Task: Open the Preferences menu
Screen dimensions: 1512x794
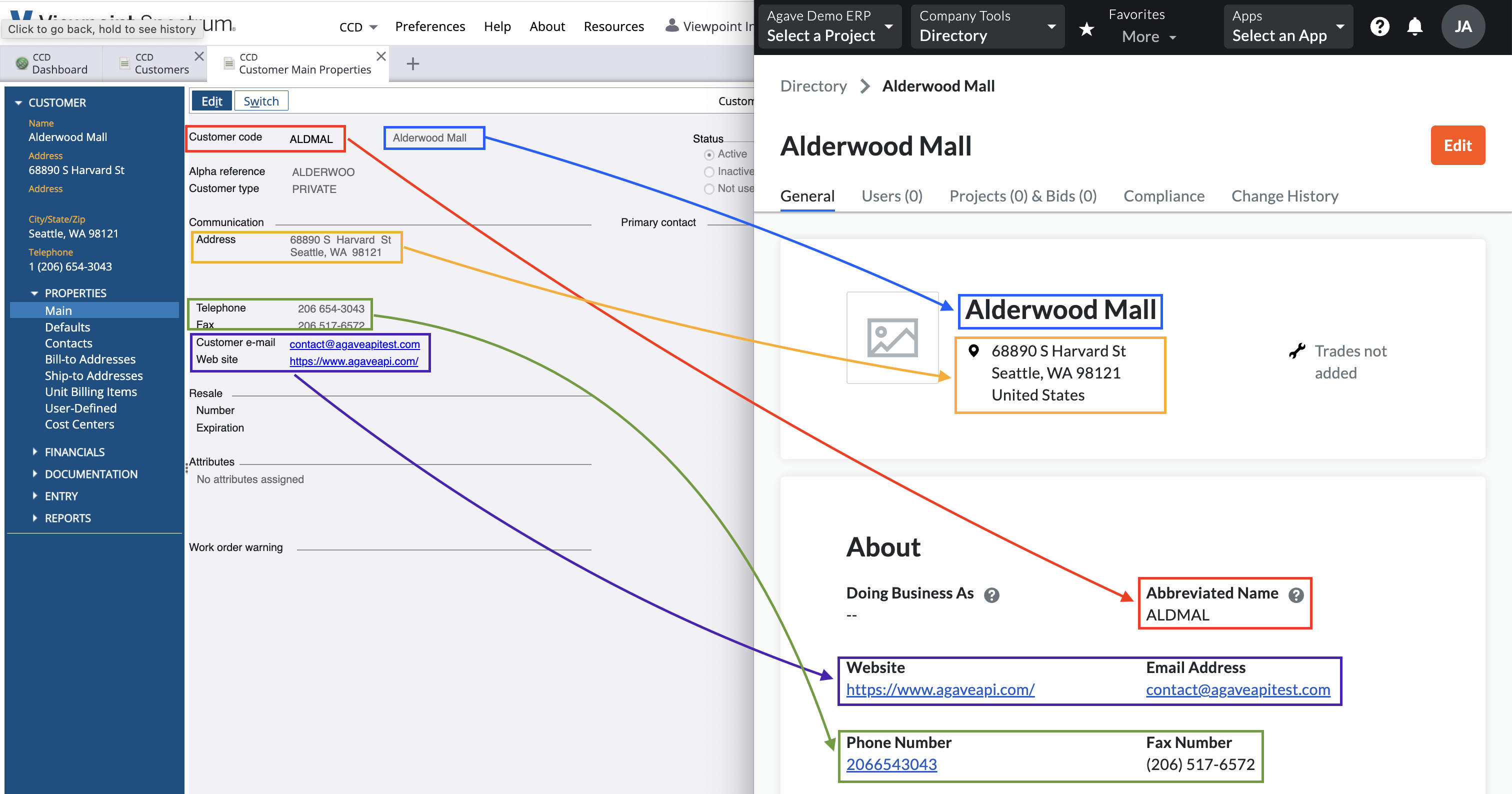Action: pyautogui.click(x=429, y=26)
